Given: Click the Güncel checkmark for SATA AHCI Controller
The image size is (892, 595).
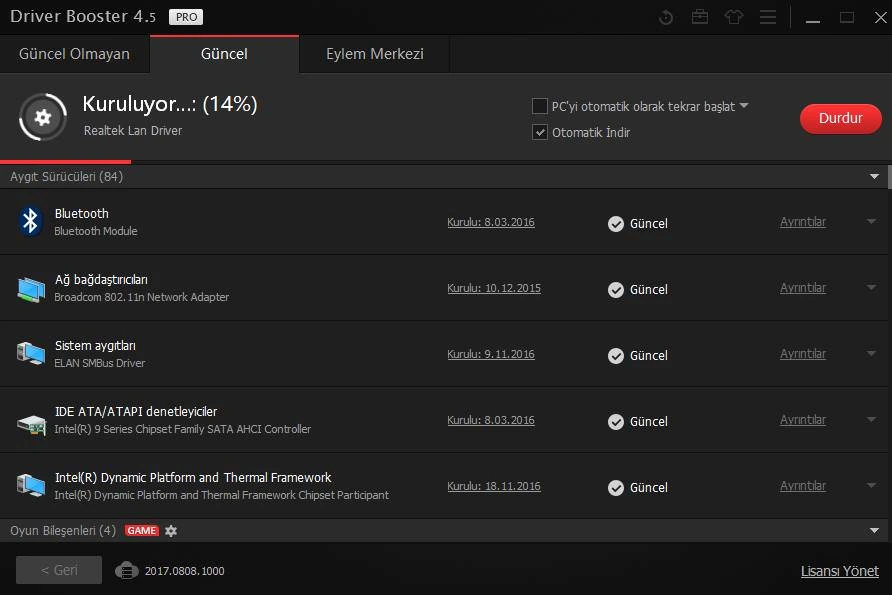Looking at the screenshot, I should pos(616,422).
